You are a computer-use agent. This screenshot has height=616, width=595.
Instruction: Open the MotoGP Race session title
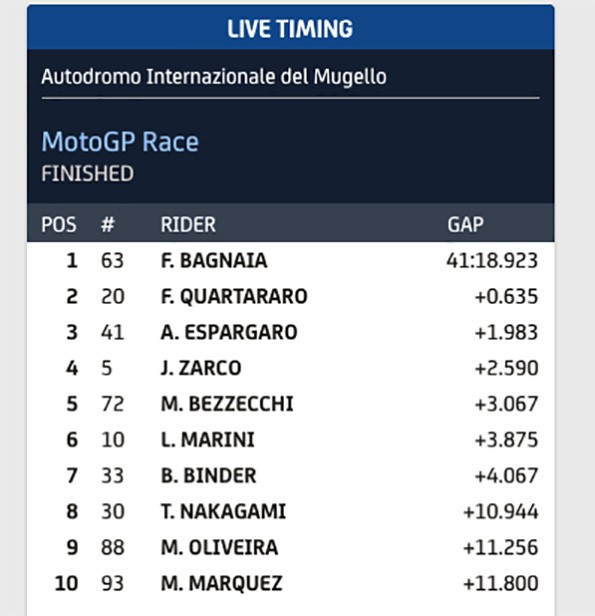(x=120, y=141)
